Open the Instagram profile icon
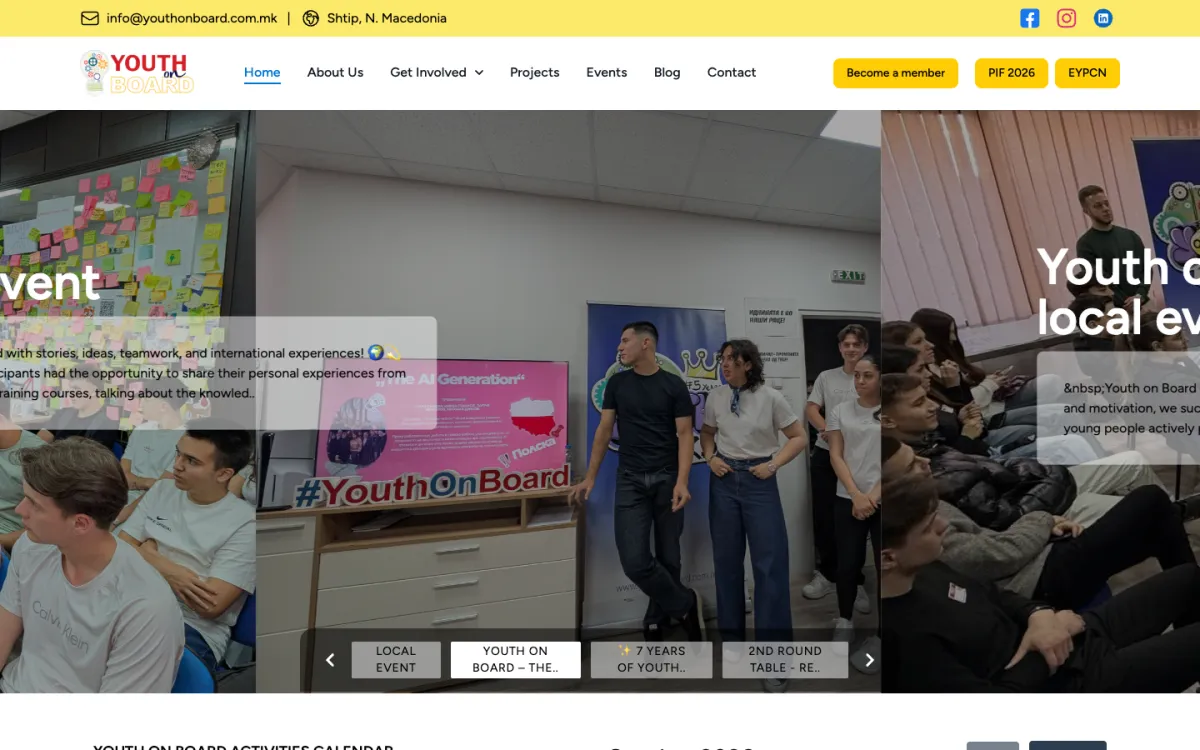This screenshot has width=1200, height=750. coord(1067,18)
